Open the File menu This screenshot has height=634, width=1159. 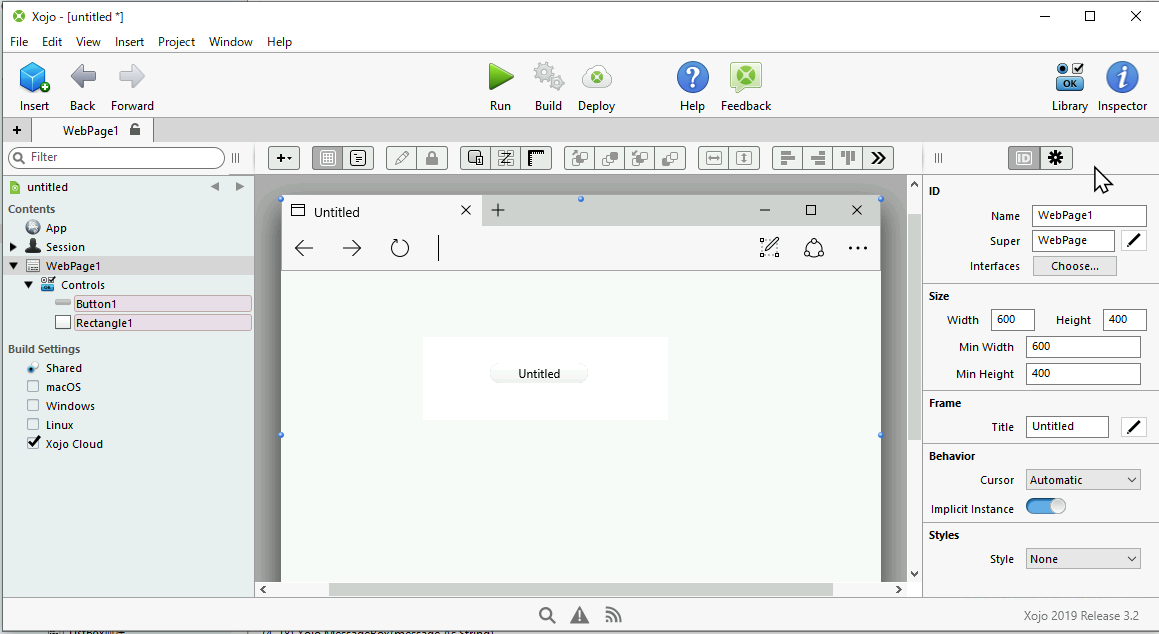pyautogui.click(x=19, y=42)
